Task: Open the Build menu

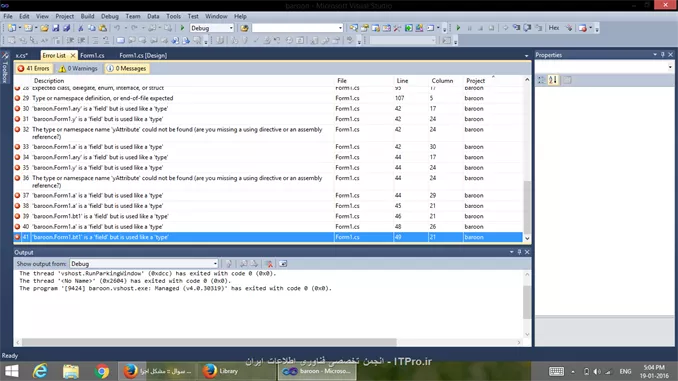Action: point(87,16)
